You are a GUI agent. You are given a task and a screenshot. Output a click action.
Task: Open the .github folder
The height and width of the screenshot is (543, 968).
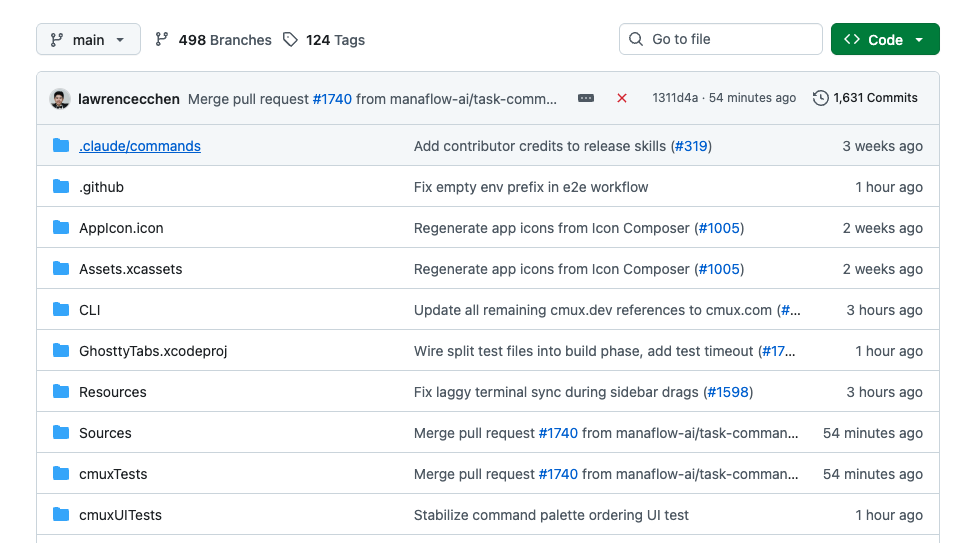point(101,187)
